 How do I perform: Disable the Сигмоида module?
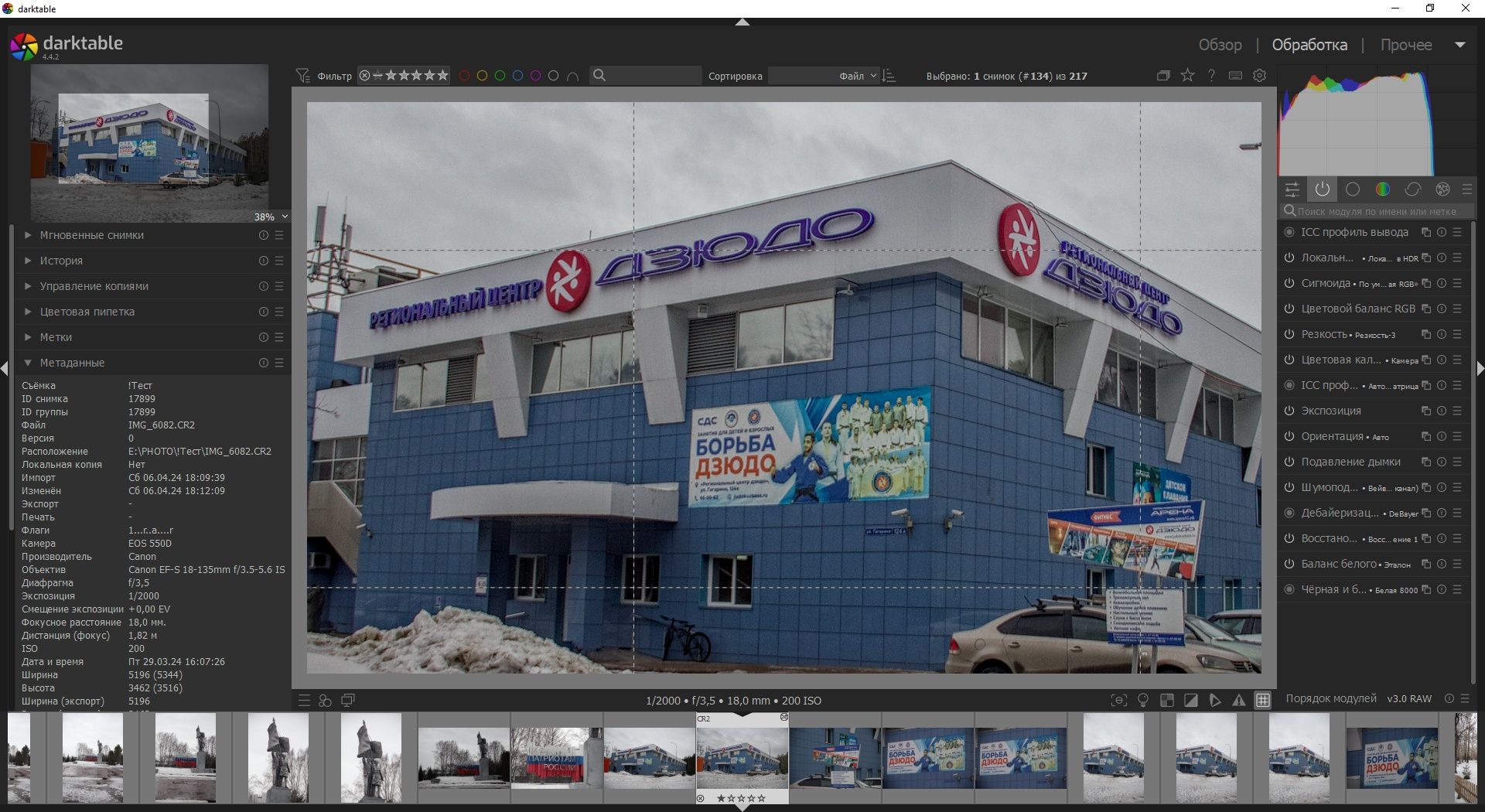point(1289,283)
